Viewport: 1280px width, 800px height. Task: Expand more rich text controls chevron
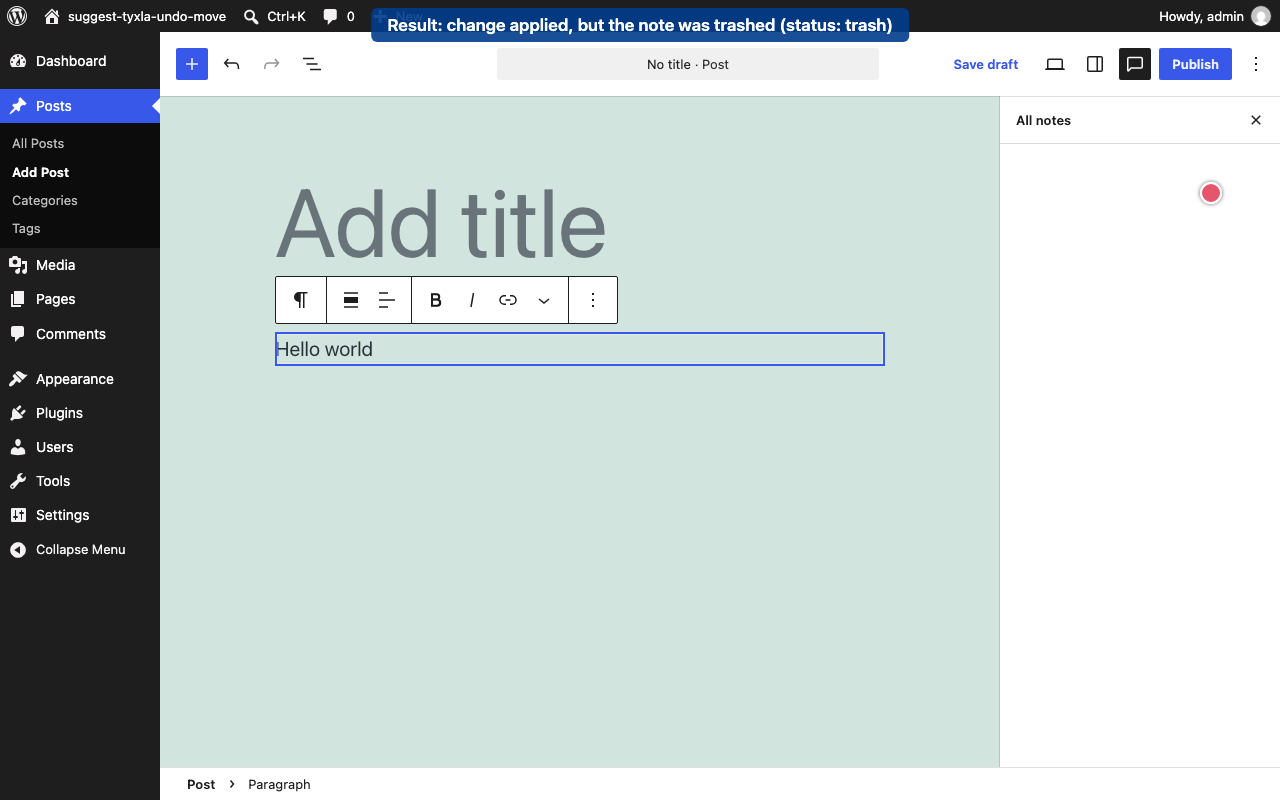point(544,300)
